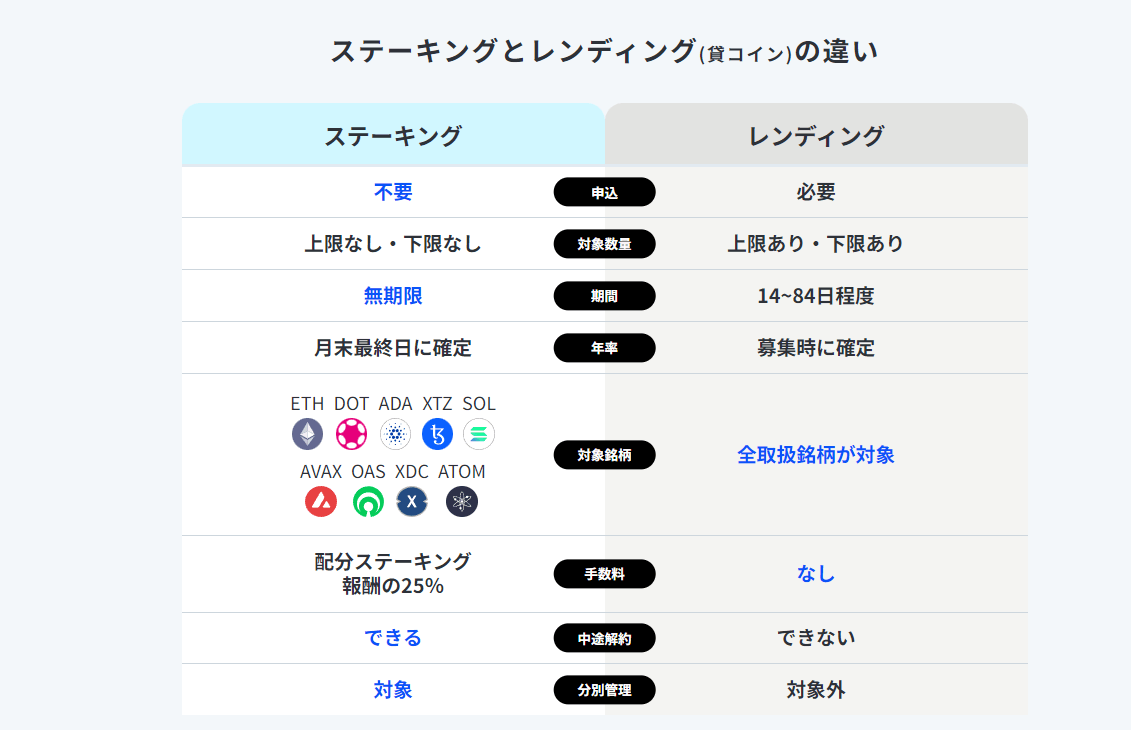
Task: Click the Solana (SOL) coin icon
Action: coord(479,434)
